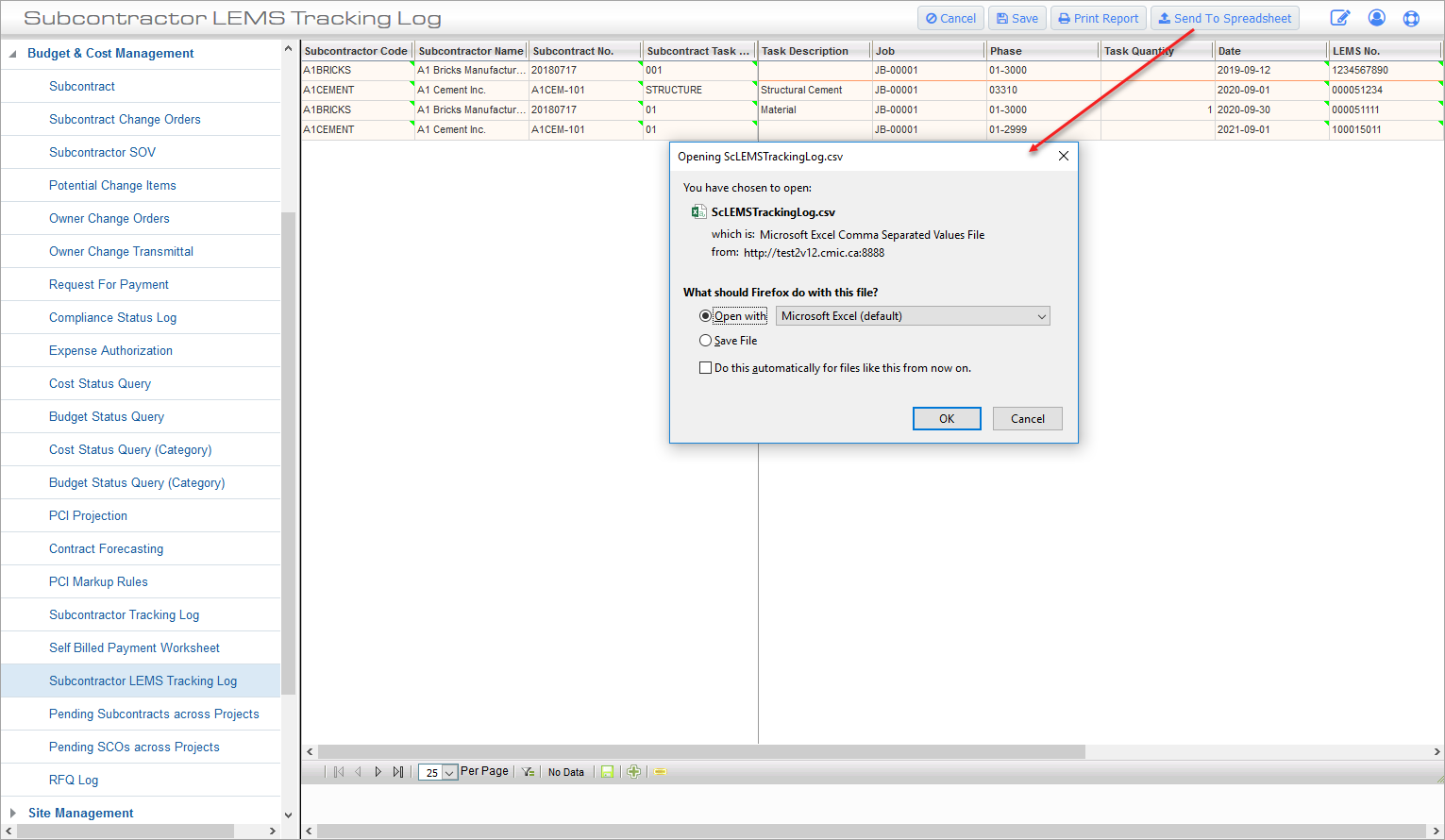1445x840 pixels.
Task: Open Potential Change Items
Action: 112,185
